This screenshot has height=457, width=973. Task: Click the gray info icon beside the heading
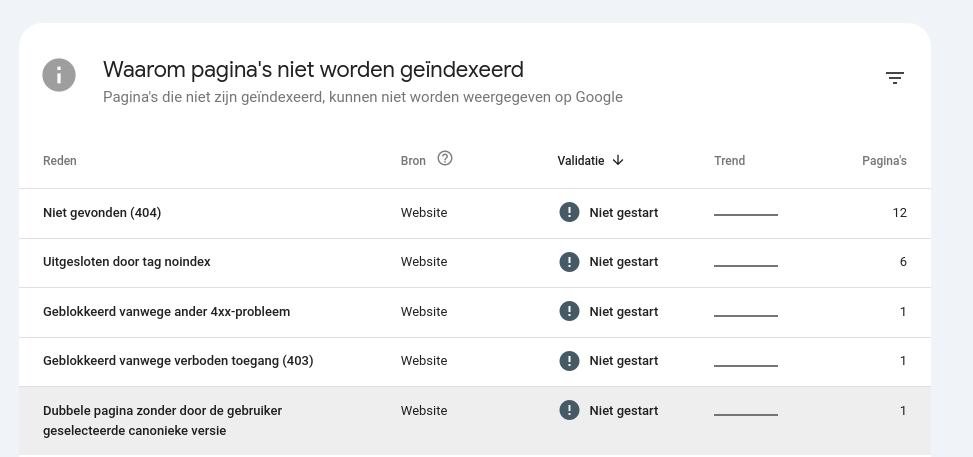(x=59, y=75)
